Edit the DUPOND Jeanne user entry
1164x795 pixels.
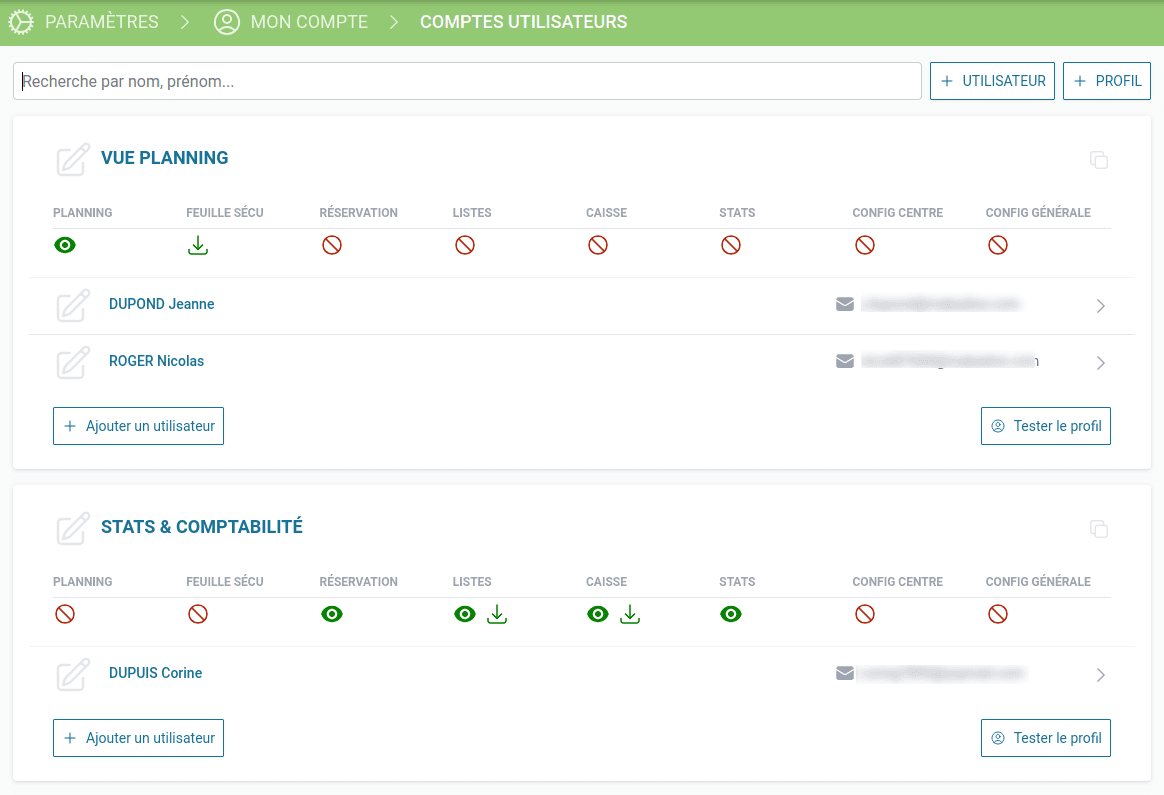(x=72, y=305)
